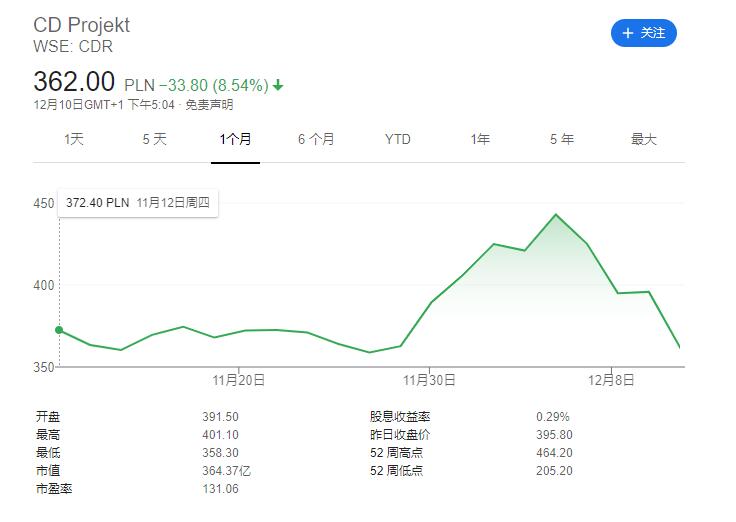Click the 11月30日 axis label
Viewport: 736px width, 522px height.
[429, 380]
